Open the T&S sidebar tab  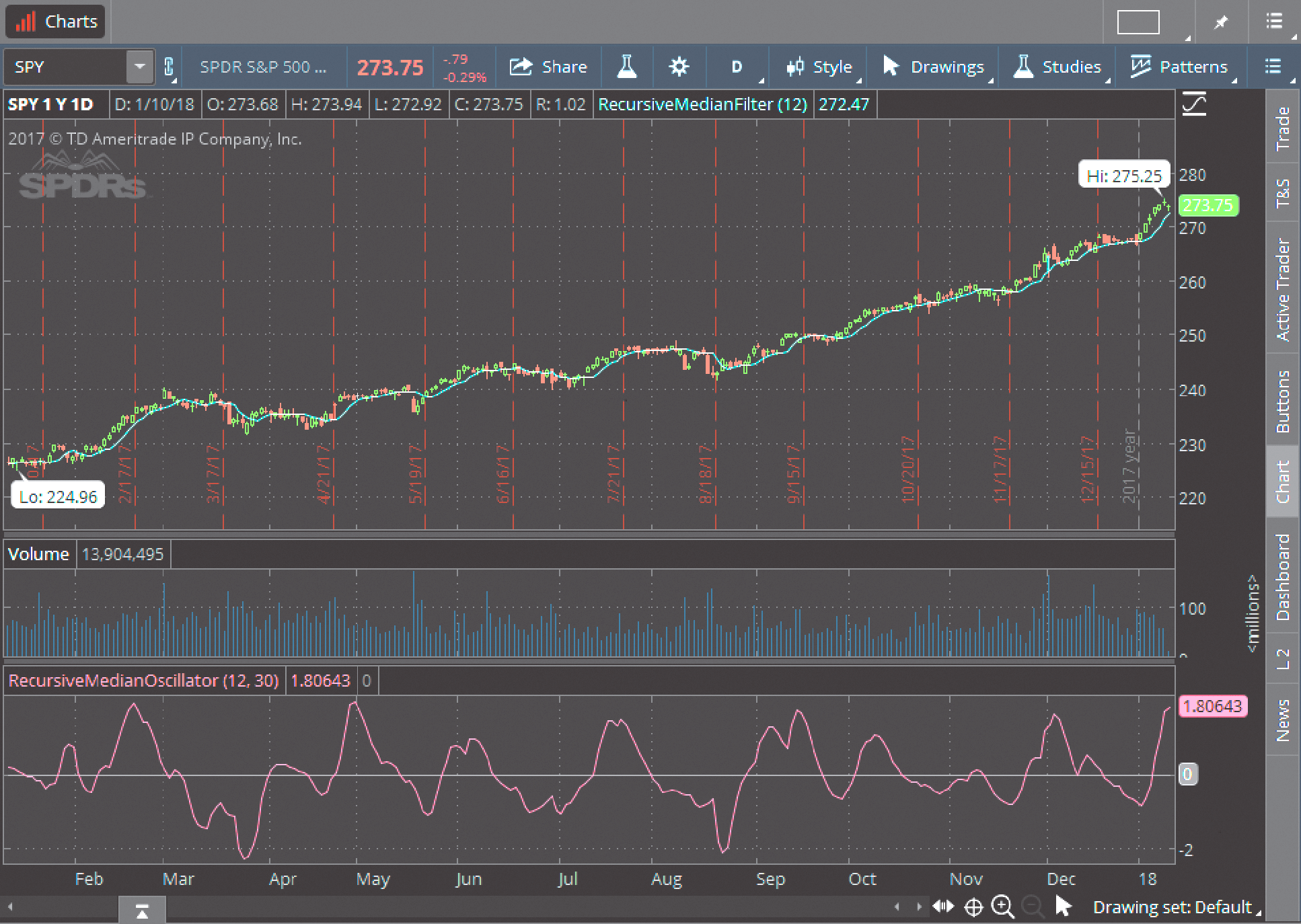point(1283,193)
